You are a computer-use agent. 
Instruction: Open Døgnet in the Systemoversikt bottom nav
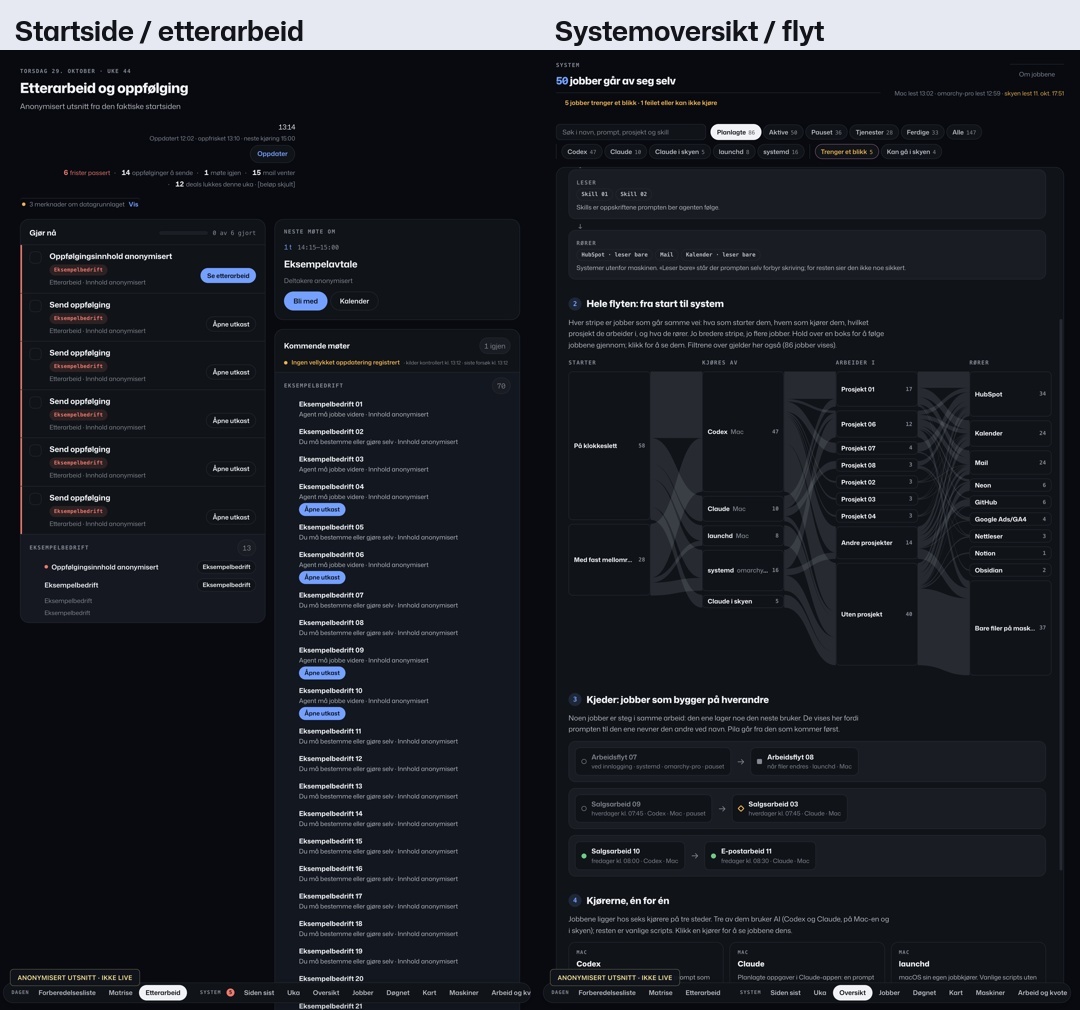coord(924,993)
